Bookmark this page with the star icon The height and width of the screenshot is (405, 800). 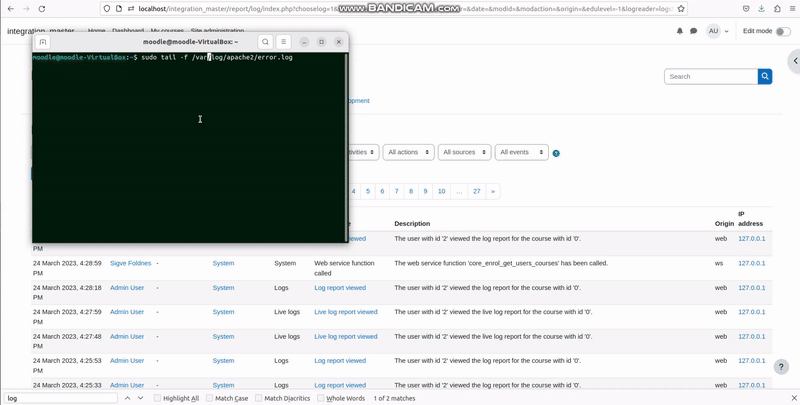(681, 9)
